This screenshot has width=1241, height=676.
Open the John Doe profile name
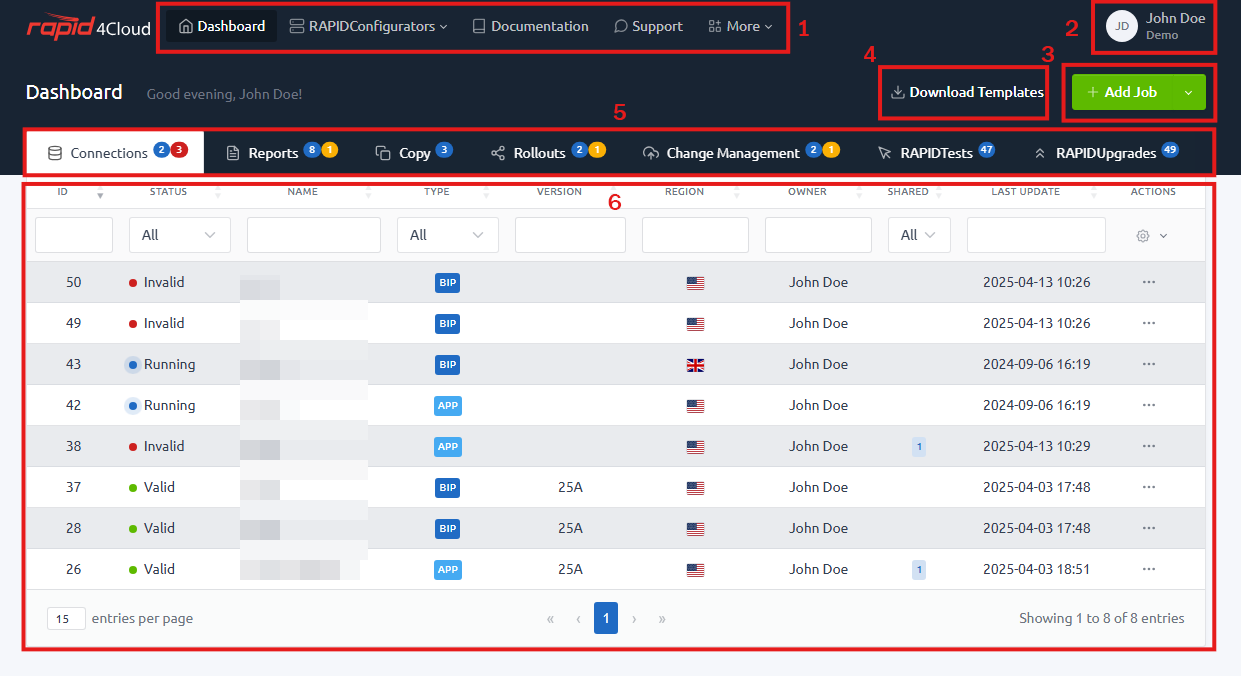[x=1175, y=18]
